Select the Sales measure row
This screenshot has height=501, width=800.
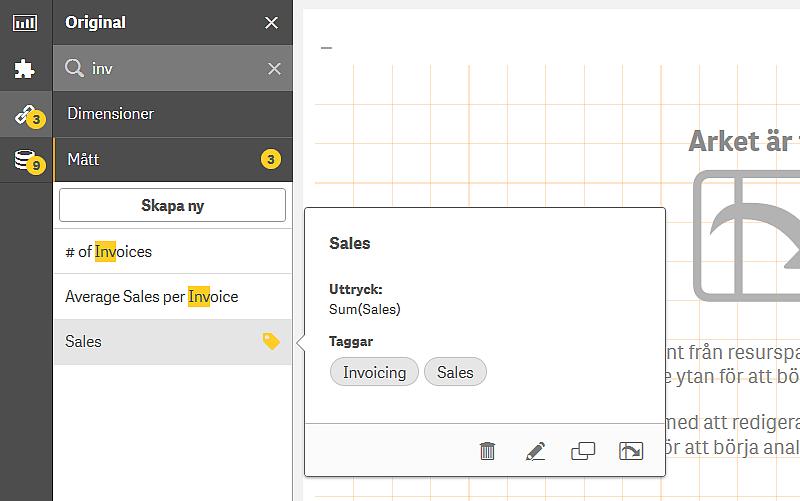[172, 342]
